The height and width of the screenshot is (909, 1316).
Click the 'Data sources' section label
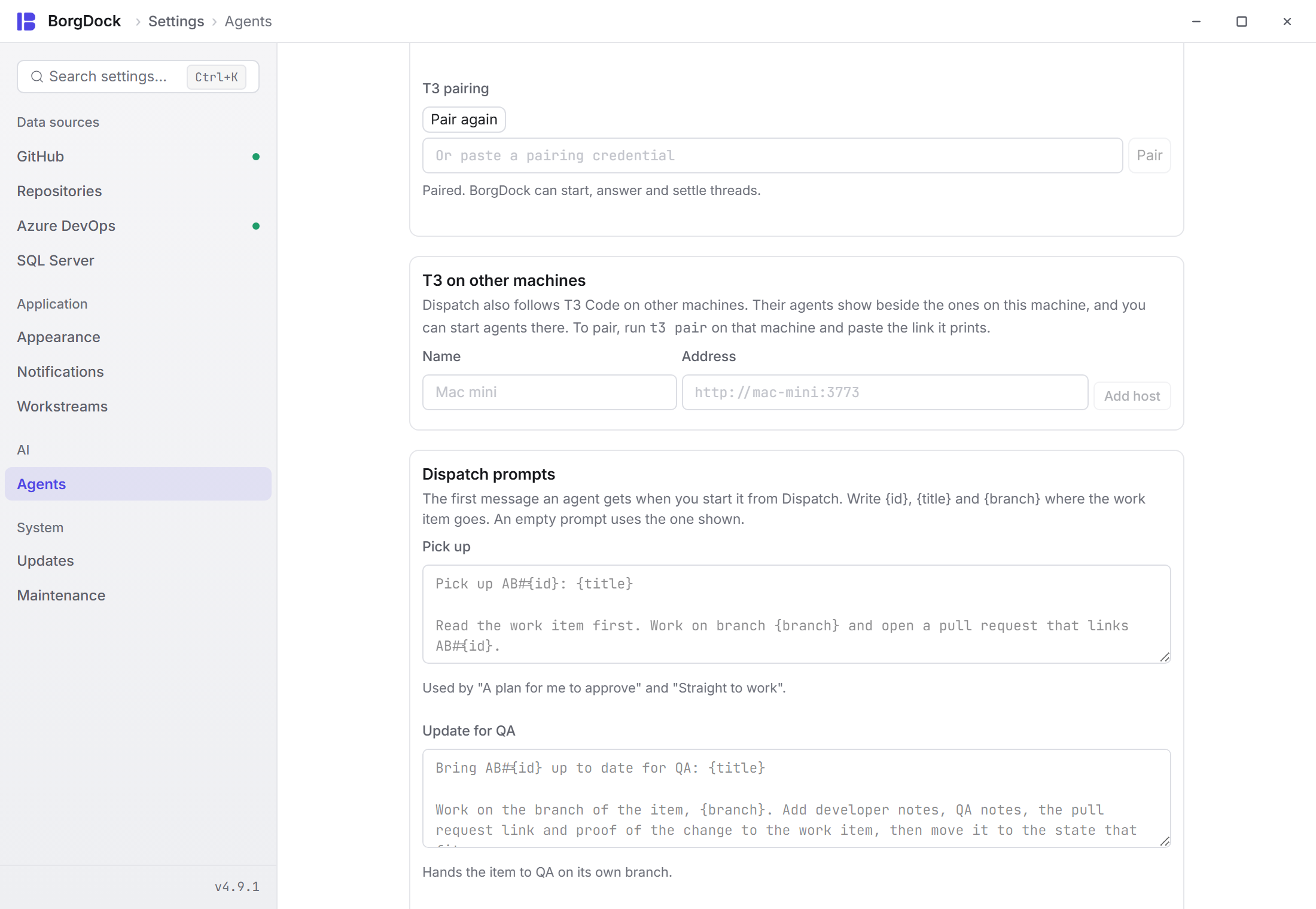pos(58,122)
